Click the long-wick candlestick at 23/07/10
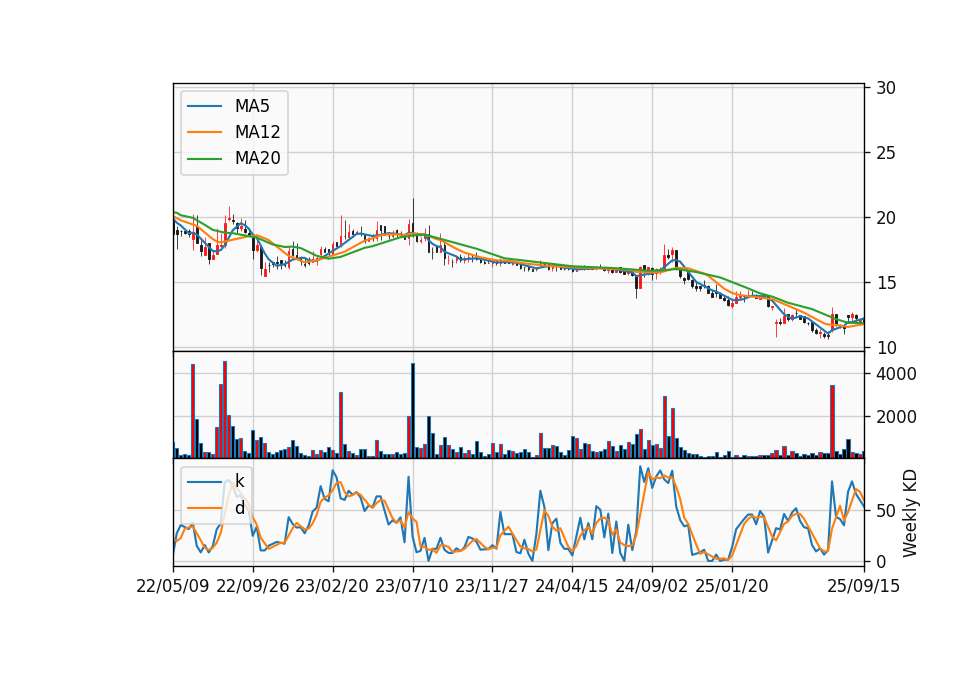The height and width of the screenshot is (690, 960). pyautogui.click(x=413, y=220)
